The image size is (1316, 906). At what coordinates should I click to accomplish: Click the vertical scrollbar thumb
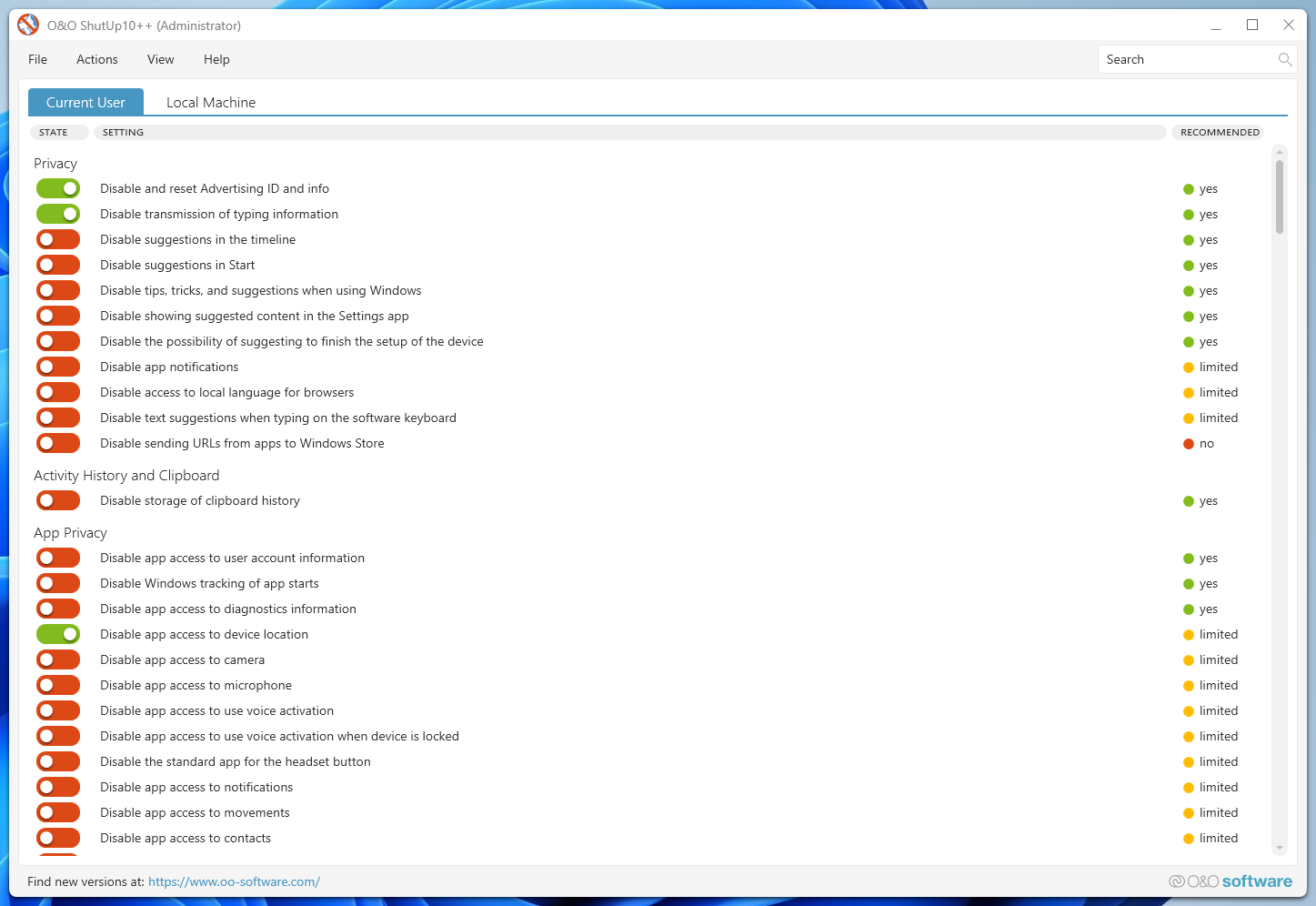pos(1280,197)
